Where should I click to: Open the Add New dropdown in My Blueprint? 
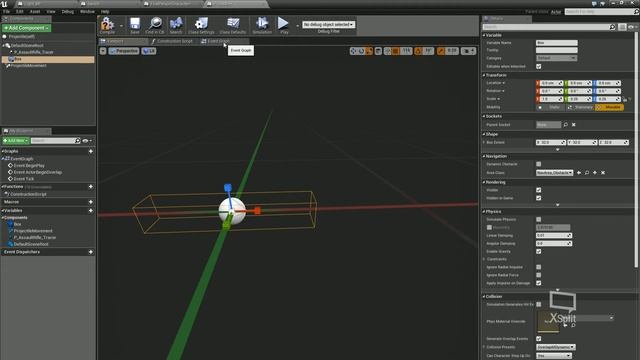pos(16,141)
